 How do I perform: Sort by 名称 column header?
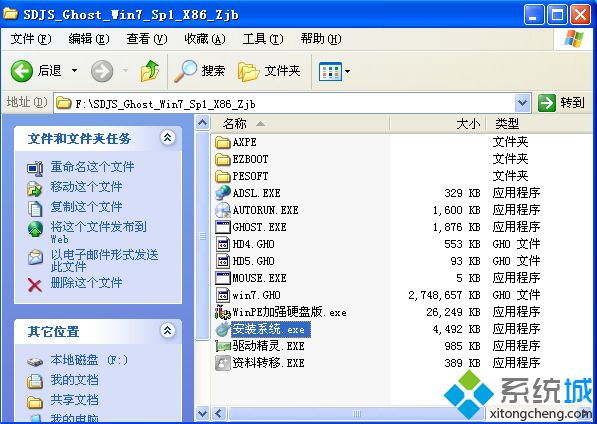pos(301,124)
